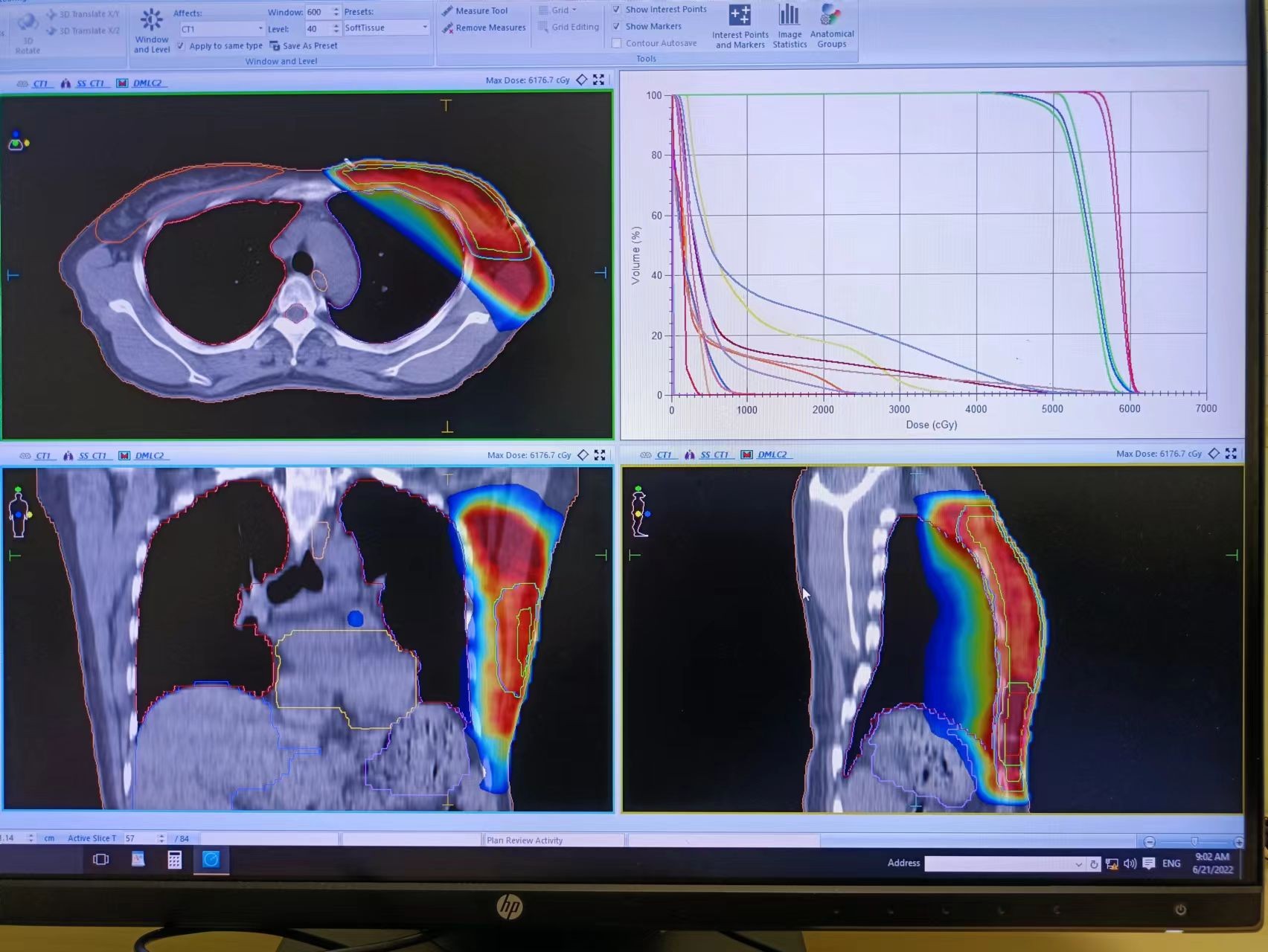Select DMLC2 tab in axial view

[147, 83]
